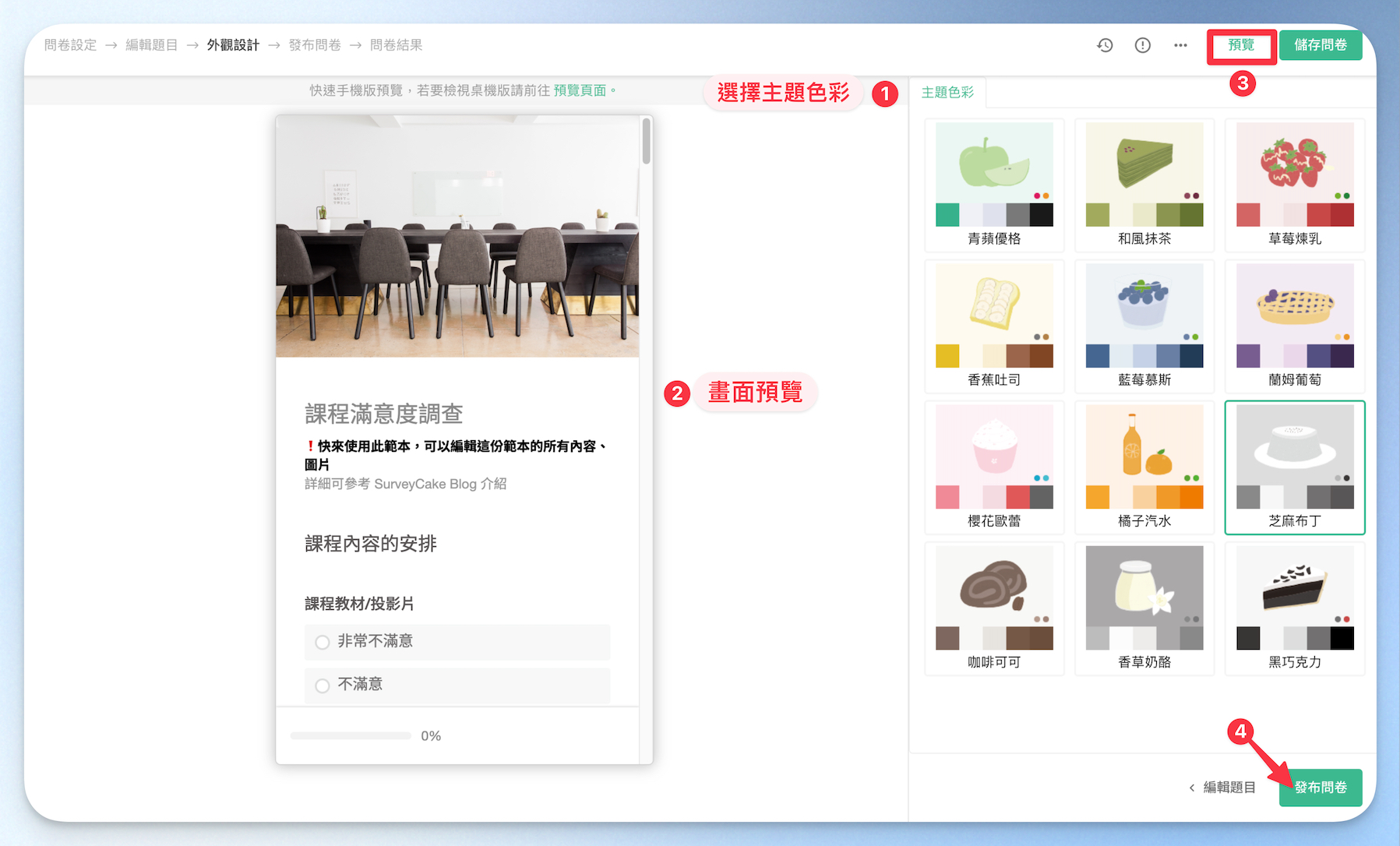This screenshot has height=846, width=1400.
Task: Click the 課程內容的安排 section heading
Action: coord(371,543)
